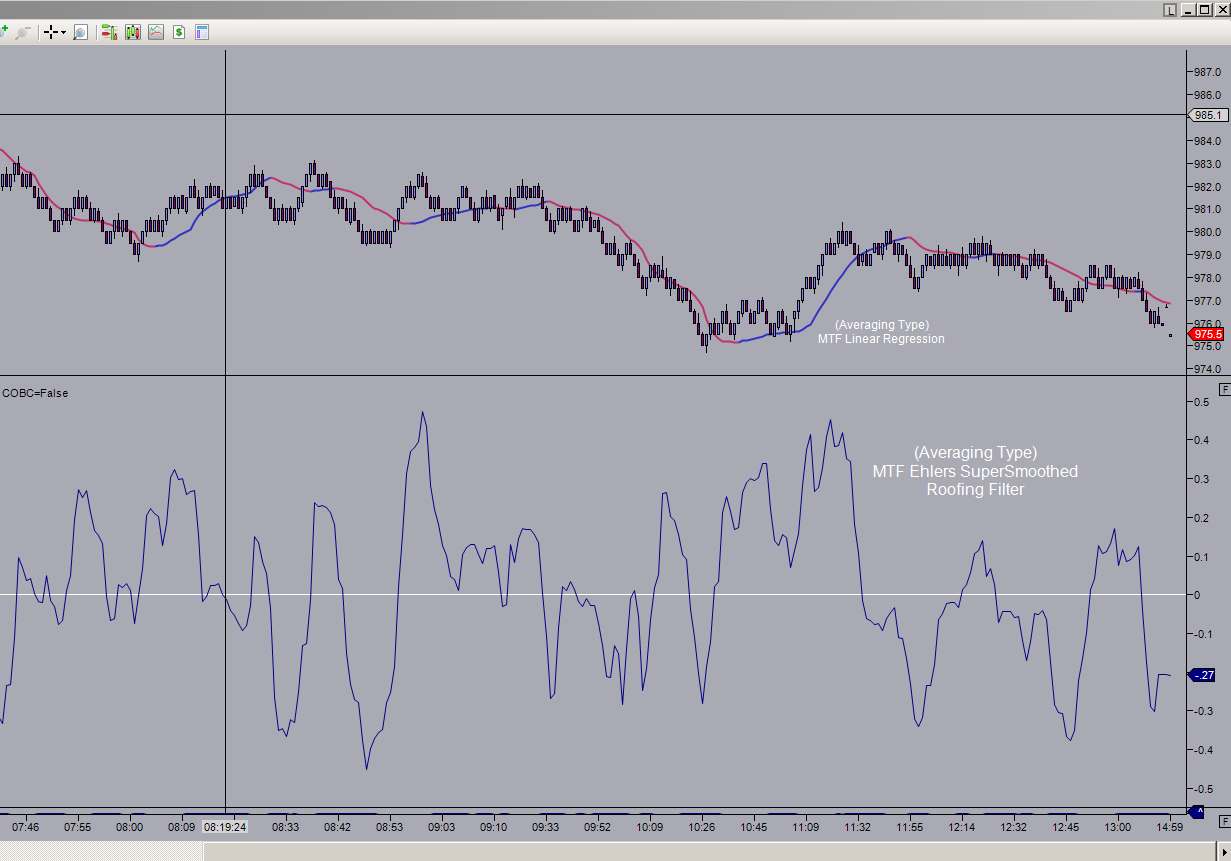Image resolution: width=1231 pixels, height=861 pixels.
Task: Click the F button on price panel
Action: (1223, 388)
